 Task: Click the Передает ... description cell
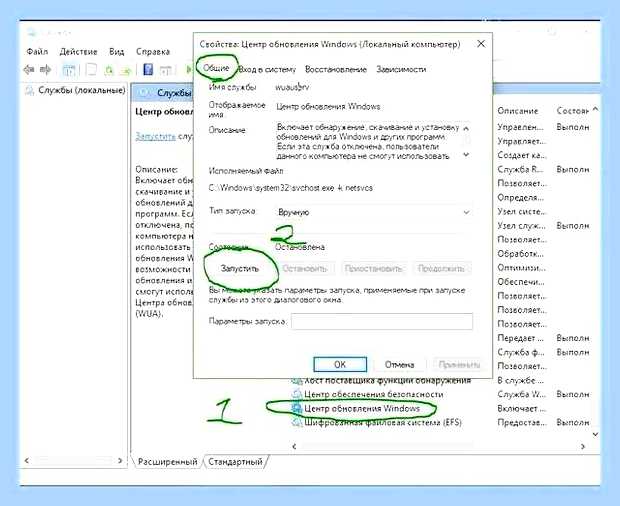click(520, 338)
